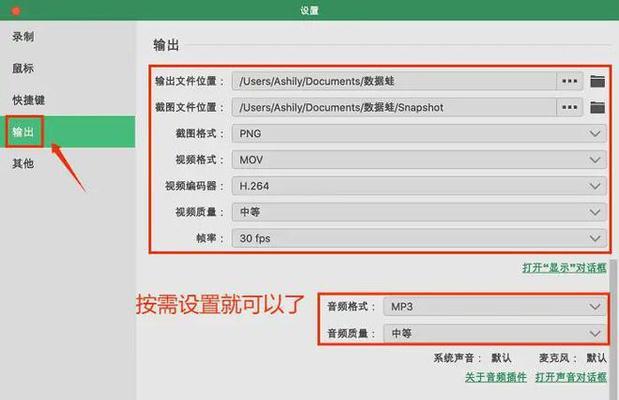Image resolution: width=619 pixels, height=400 pixels.
Task: Open the 其他 settings tab
Action: pyautogui.click(x=68, y=163)
